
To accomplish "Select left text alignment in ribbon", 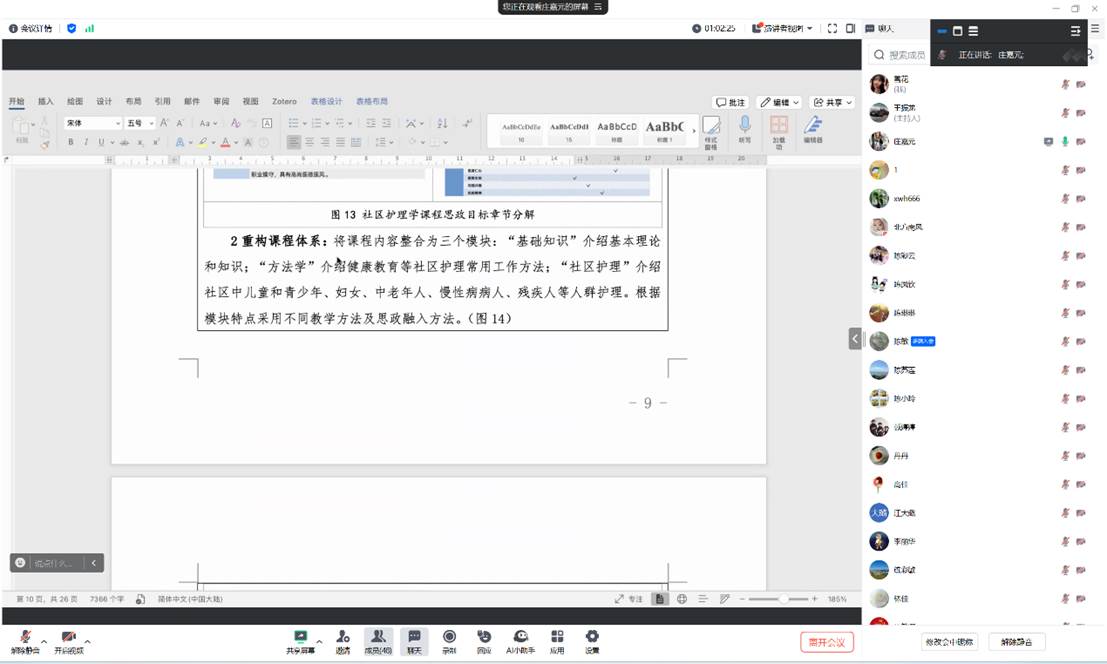I will (x=294, y=143).
